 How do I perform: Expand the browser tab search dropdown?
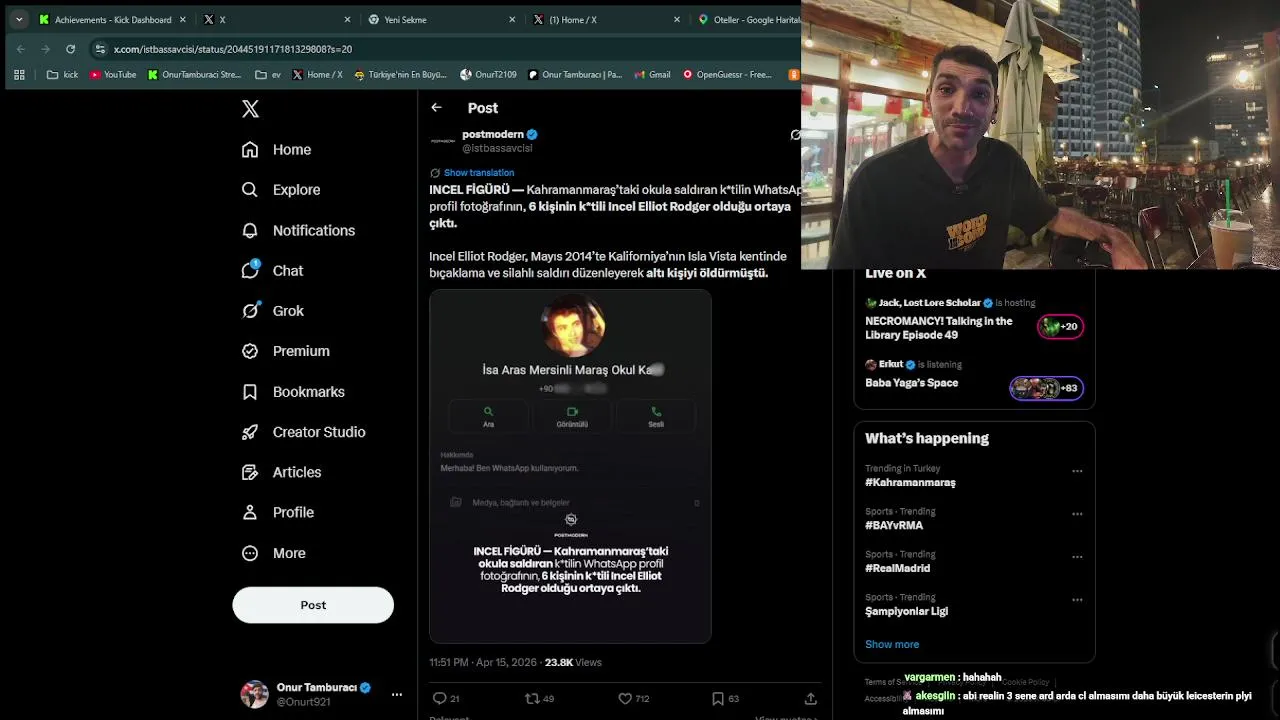tap(19, 19)
